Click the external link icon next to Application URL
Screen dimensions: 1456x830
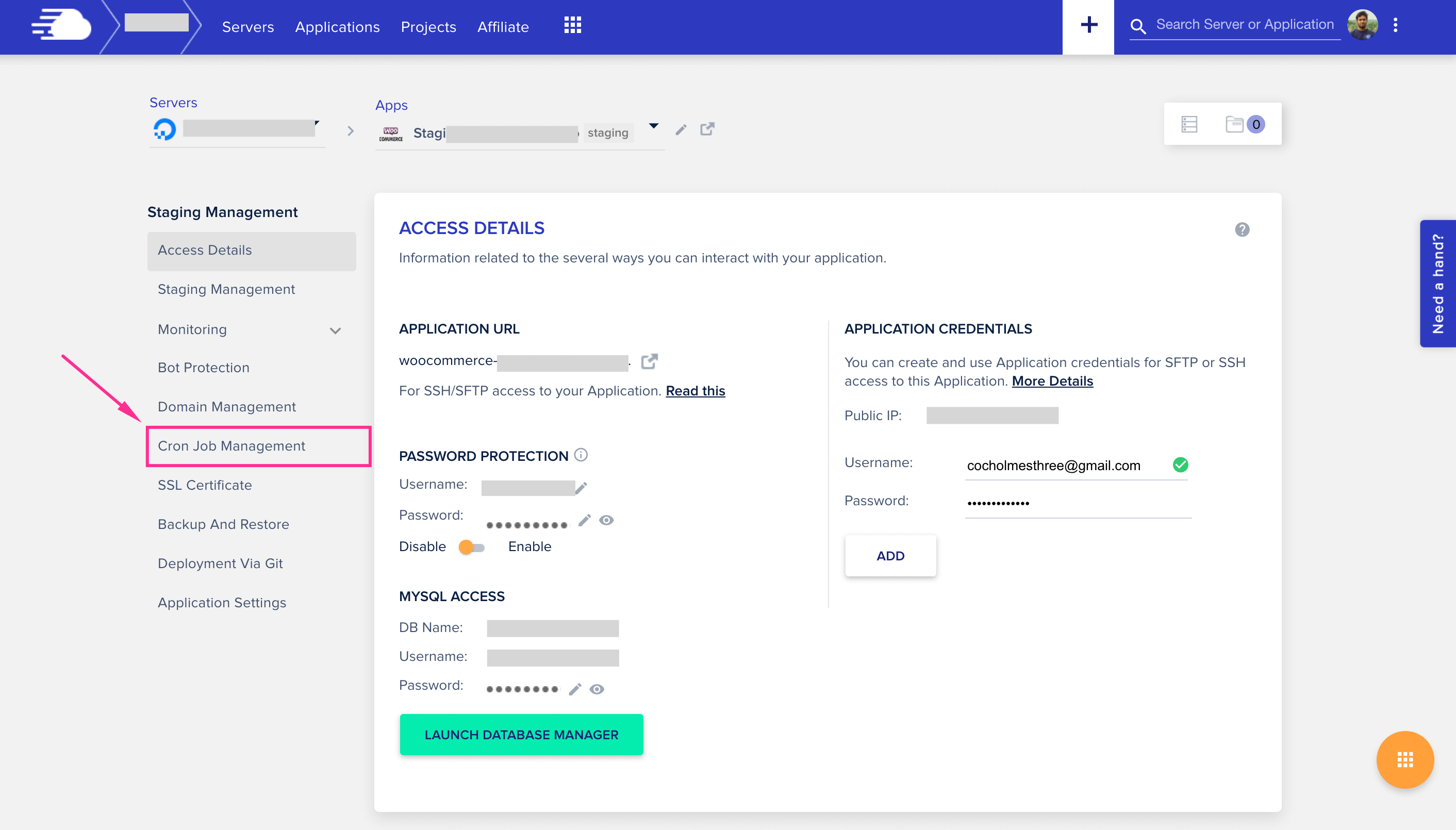pos(648,361)
